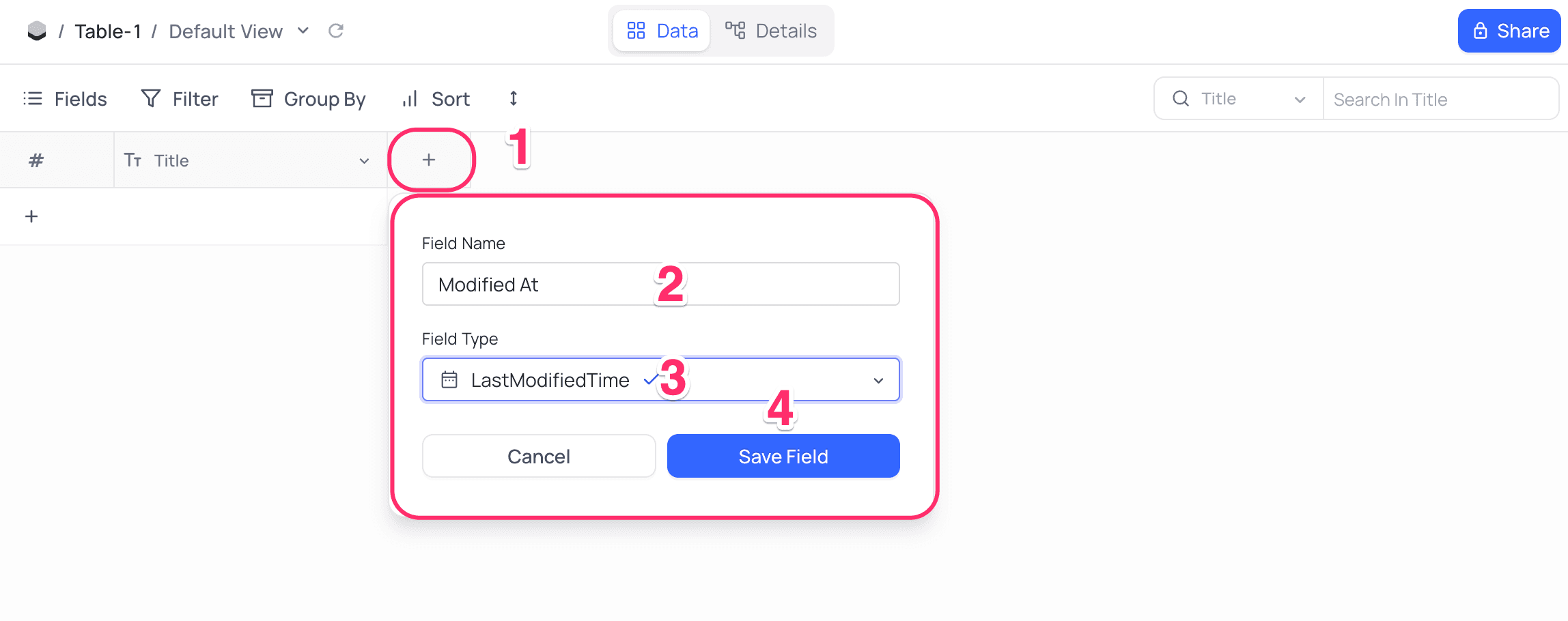Click the blue Share button
The width and height of the screenshot is (1568, 621).
click(x=1509, y=31)
